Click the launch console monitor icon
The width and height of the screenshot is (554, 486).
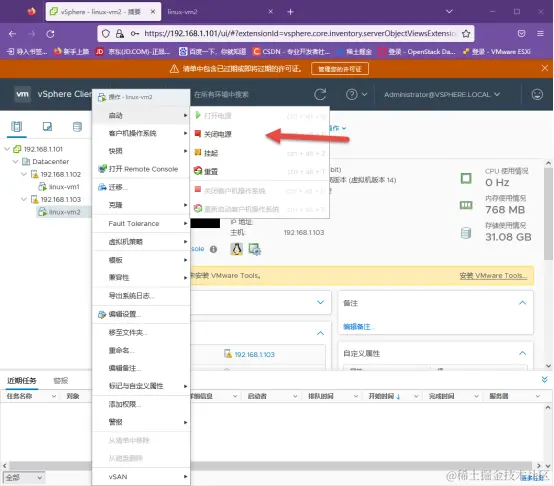point(254,249)
